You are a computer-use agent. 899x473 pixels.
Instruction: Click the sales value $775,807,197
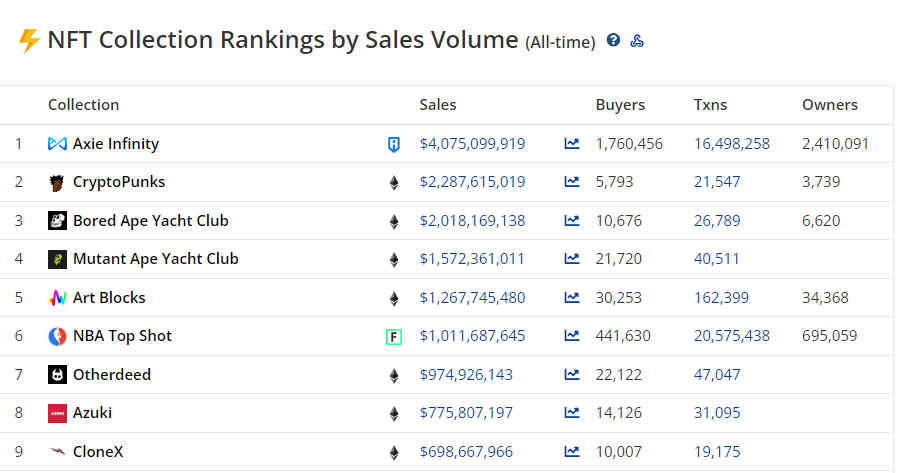click(x=466, y=412)
